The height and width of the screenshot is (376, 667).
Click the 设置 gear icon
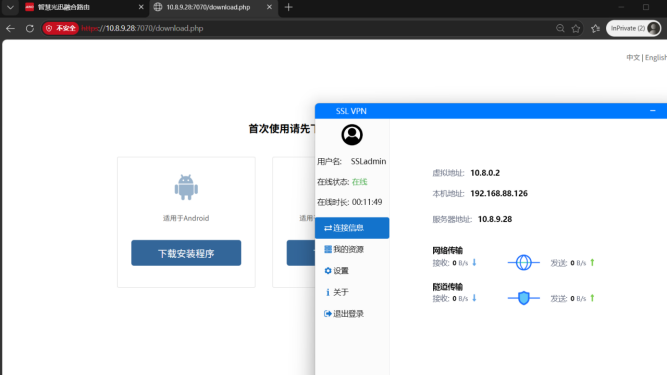pyautogui.click(x=328, y=271)
